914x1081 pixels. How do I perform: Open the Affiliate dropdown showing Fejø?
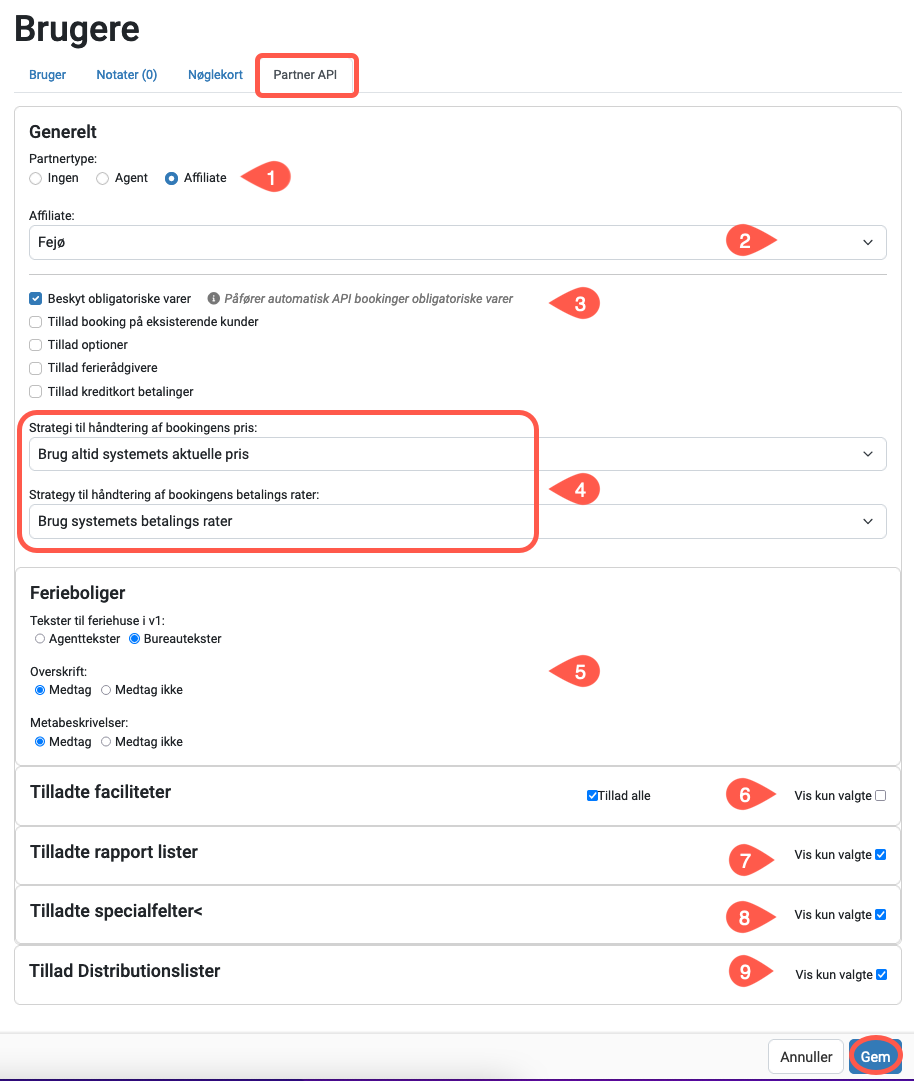[x=458, y=243]
